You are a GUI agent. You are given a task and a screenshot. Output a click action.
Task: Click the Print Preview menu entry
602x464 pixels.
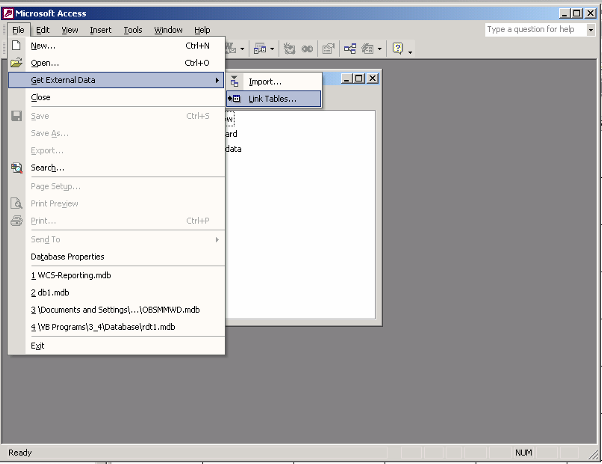[116, 203]
